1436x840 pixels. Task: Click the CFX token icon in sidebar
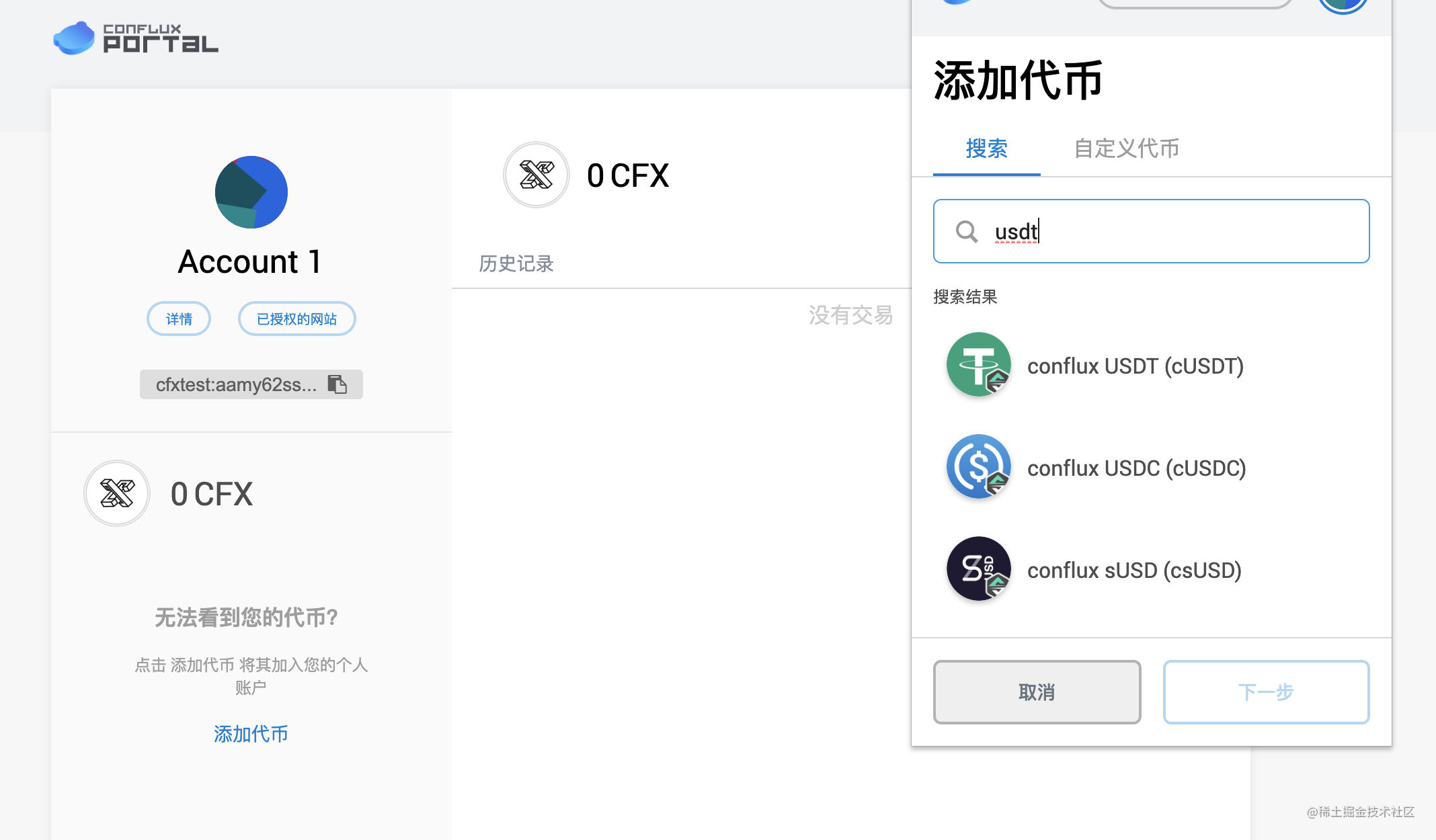point(117,493)
